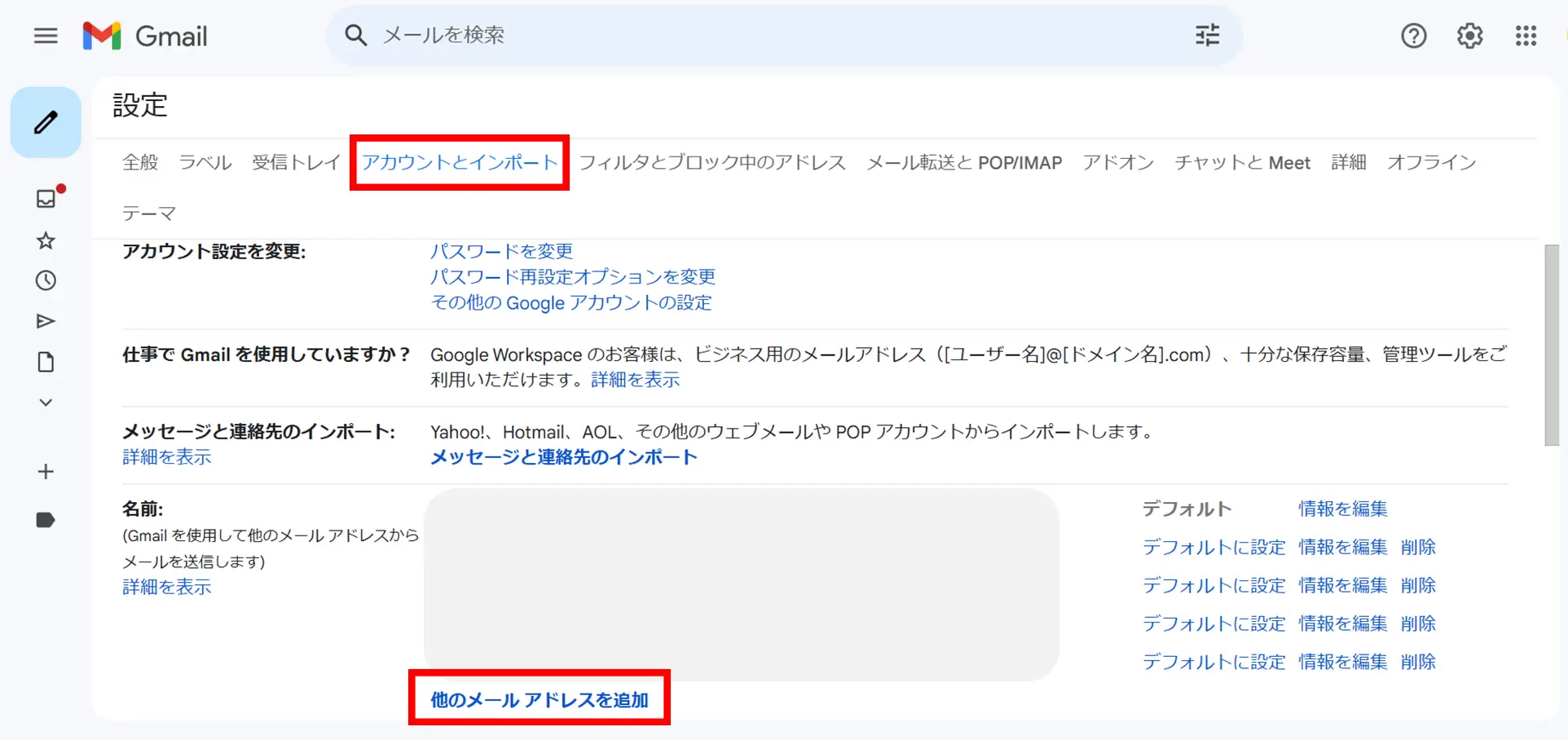Open Snoozed clock icon
This screenshot has width=1568, height=740.
click(x=46, y=280)
